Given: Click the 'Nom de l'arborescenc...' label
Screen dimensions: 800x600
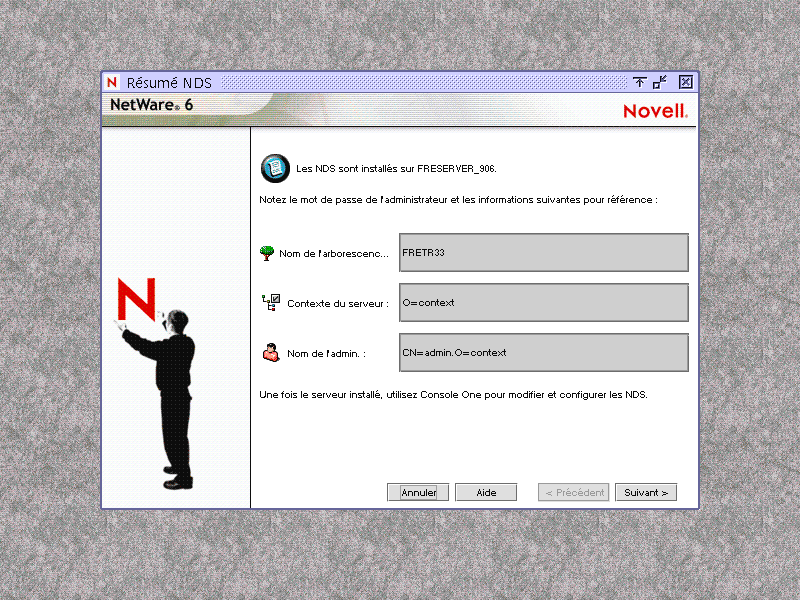Looking at the screenshot, I should [334, 254].
